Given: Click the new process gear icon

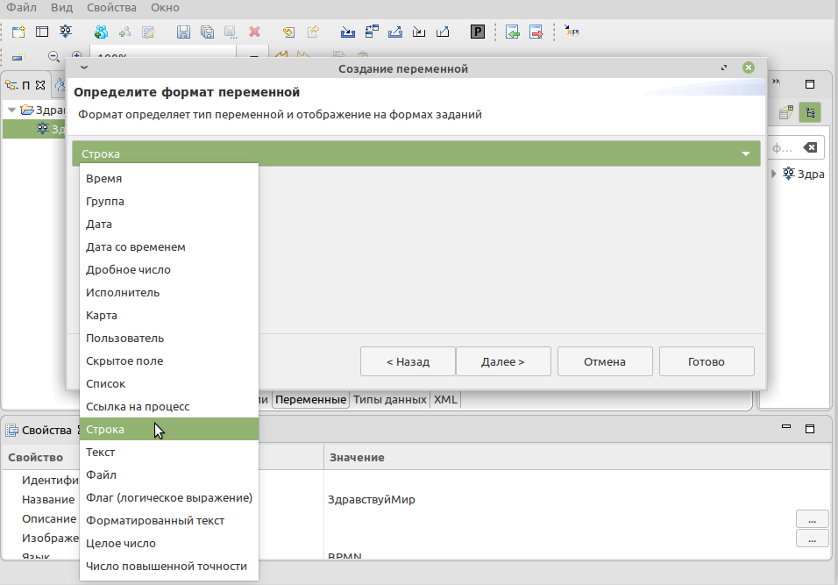Looking at the screenshot, I should pyautogui.click(x=66, y=32).
